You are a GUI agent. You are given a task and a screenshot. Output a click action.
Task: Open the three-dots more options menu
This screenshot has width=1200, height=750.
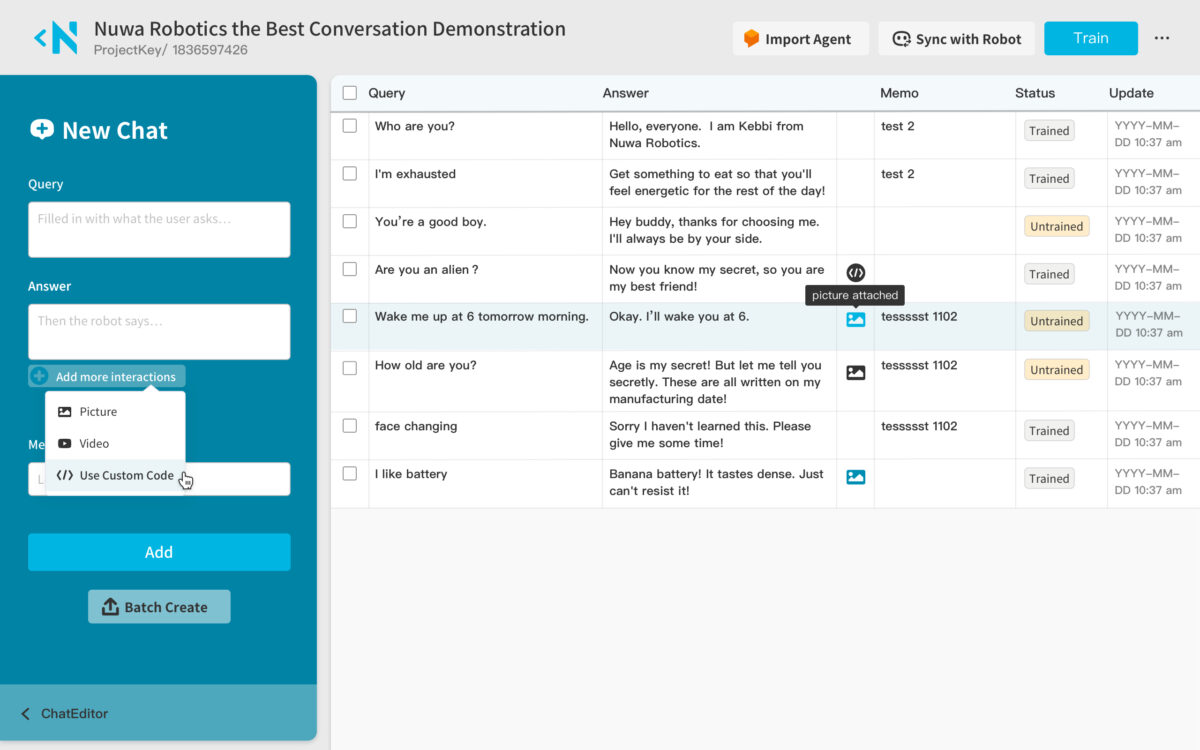click(x=1162, y=38)
